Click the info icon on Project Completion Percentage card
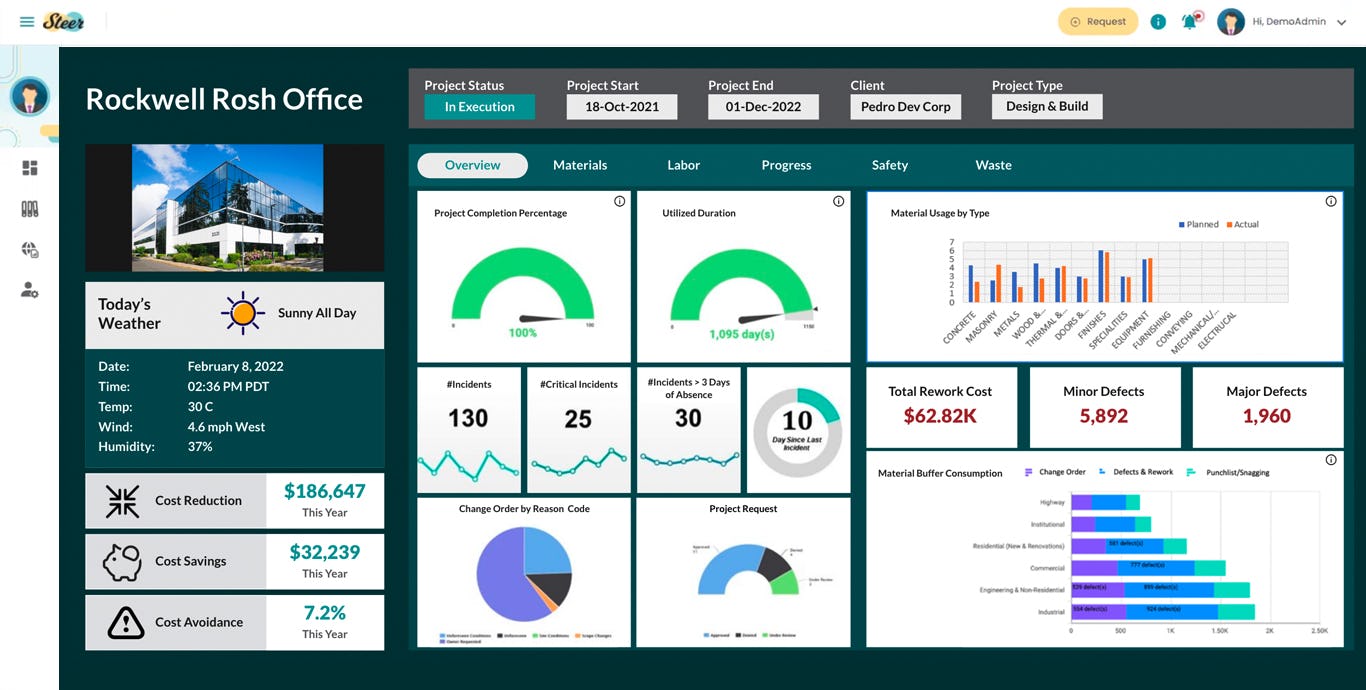The height and width of the screenshot is (690, 1366). 620,201
